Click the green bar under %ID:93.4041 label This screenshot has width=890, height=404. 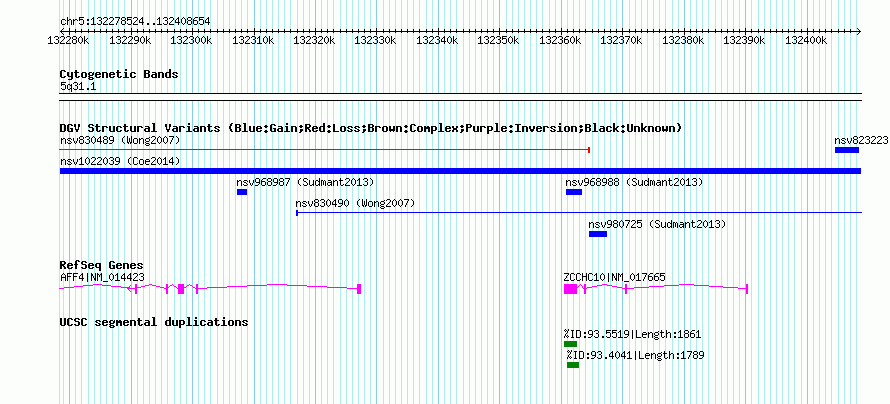pos(573,365)
